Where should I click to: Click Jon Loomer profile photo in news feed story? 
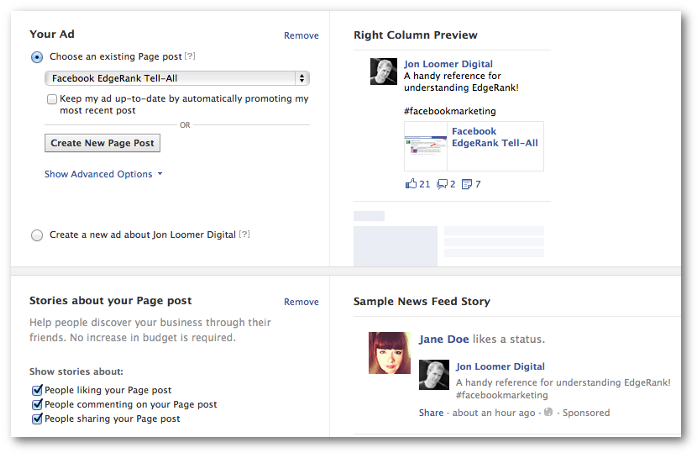(x=433, y=375)
